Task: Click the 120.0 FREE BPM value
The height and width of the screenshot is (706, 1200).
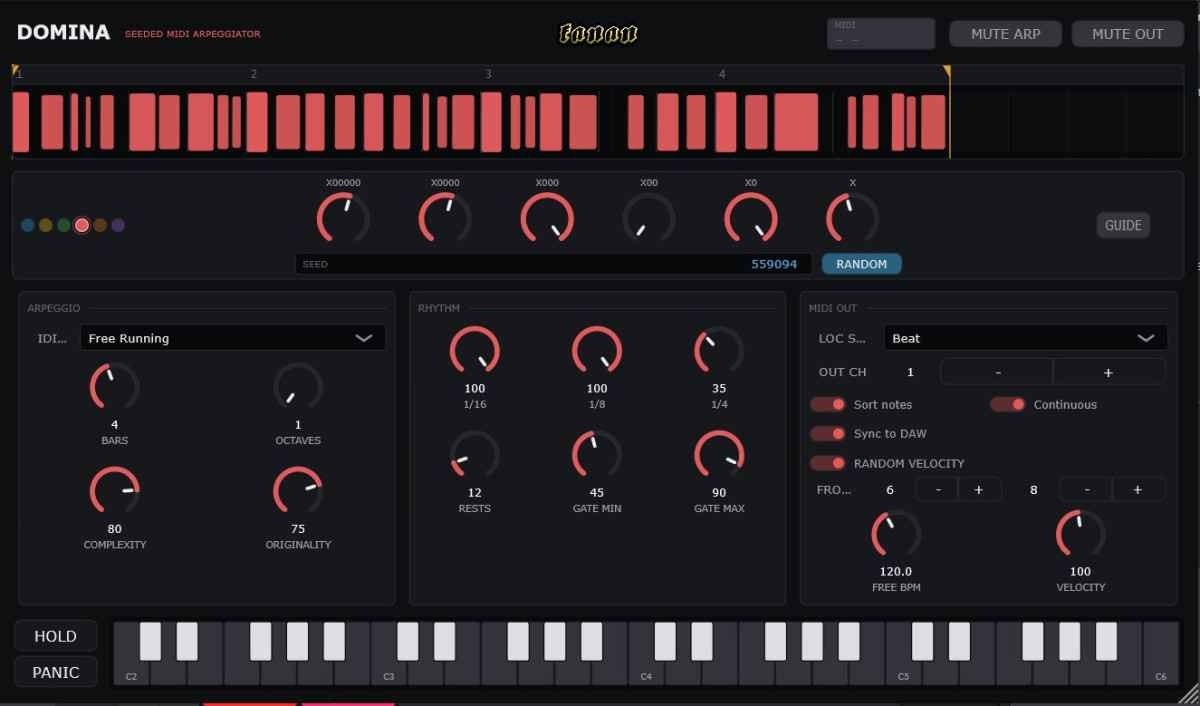Action: (896, 572)
